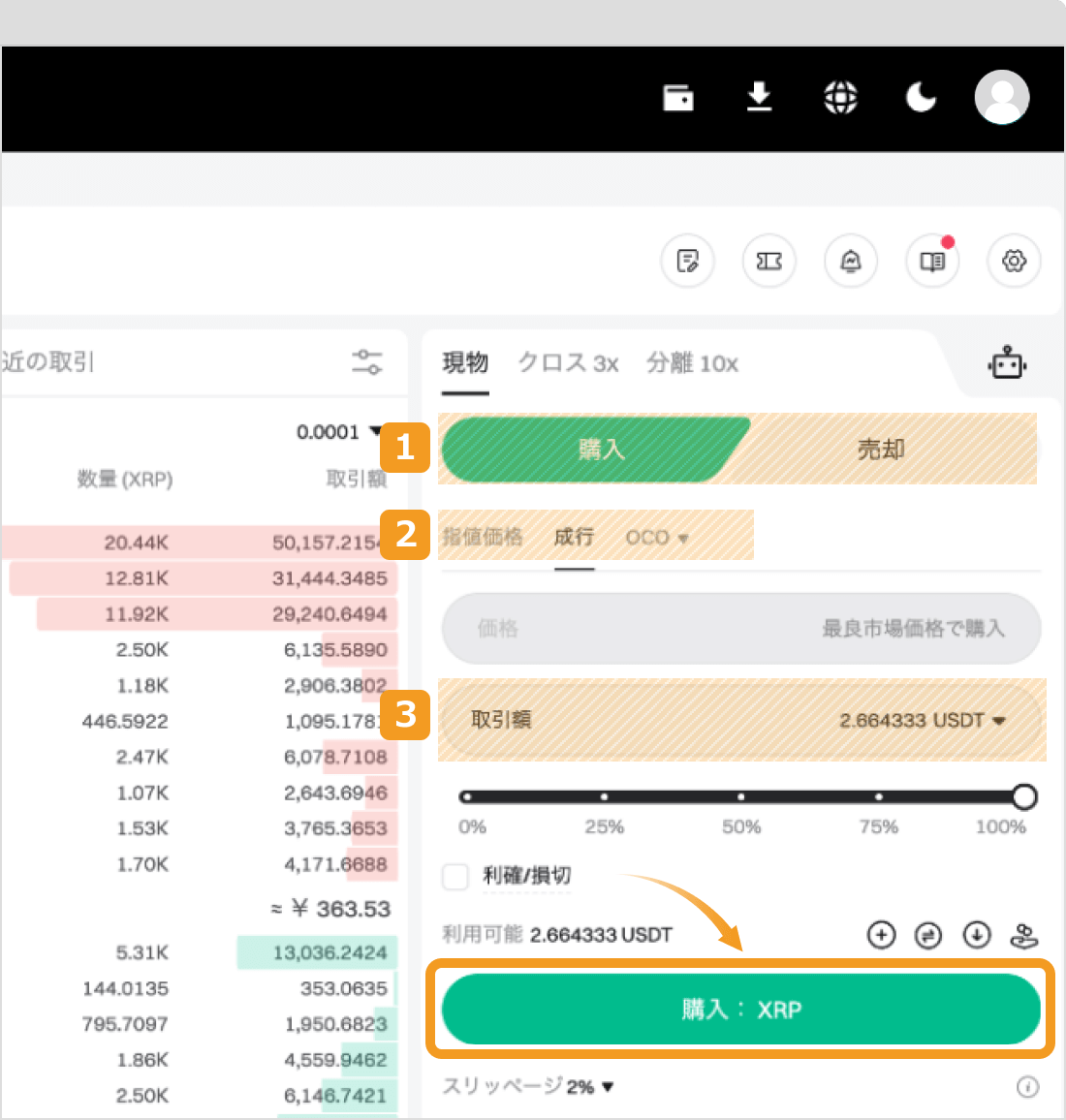Image resolution: width=1066 pixels, height=1120 pixels.
Task: Set amount slider to 75%
Action: point(878,796)
